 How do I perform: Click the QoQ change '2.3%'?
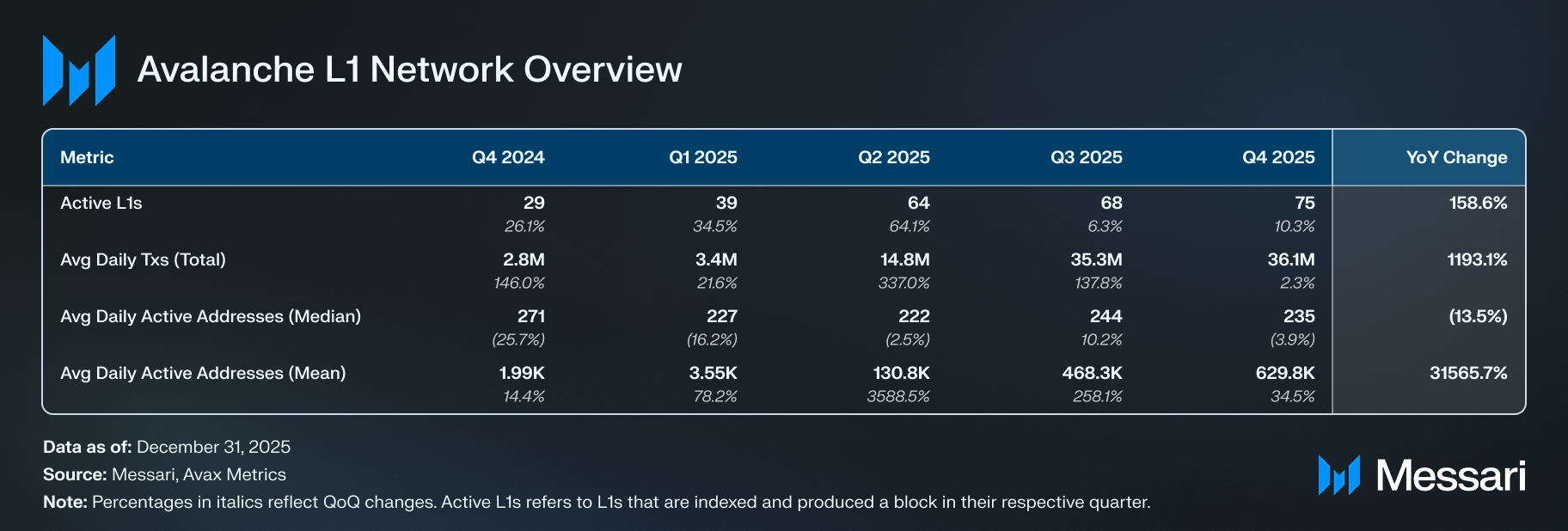1298,283
